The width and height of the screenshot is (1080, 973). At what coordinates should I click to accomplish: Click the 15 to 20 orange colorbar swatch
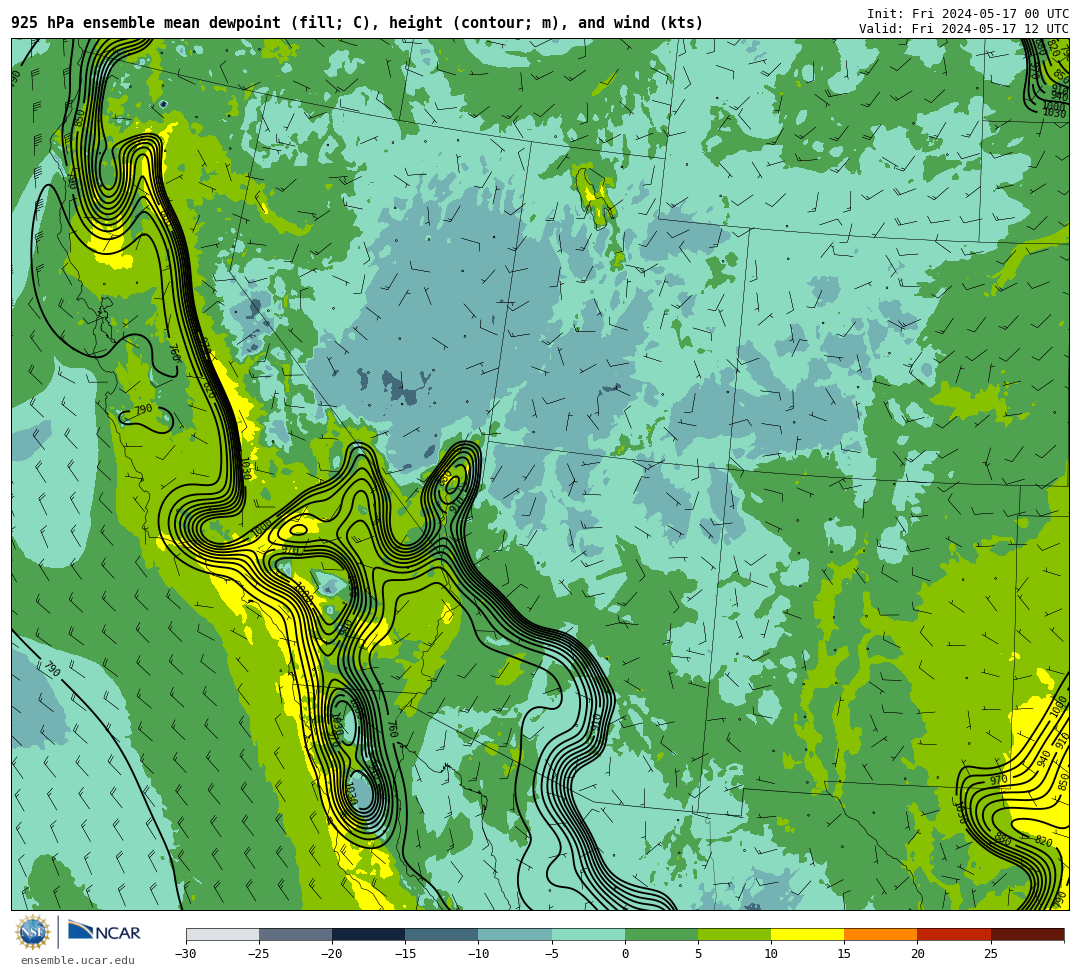pyautogui.click(x=881, y=934)
